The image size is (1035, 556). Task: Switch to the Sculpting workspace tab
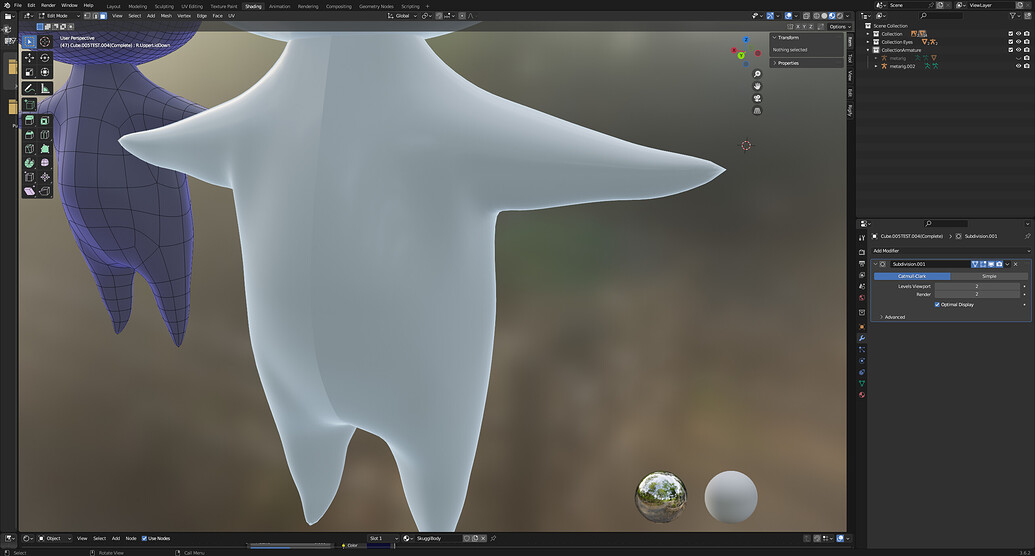(x=164, y=6)
